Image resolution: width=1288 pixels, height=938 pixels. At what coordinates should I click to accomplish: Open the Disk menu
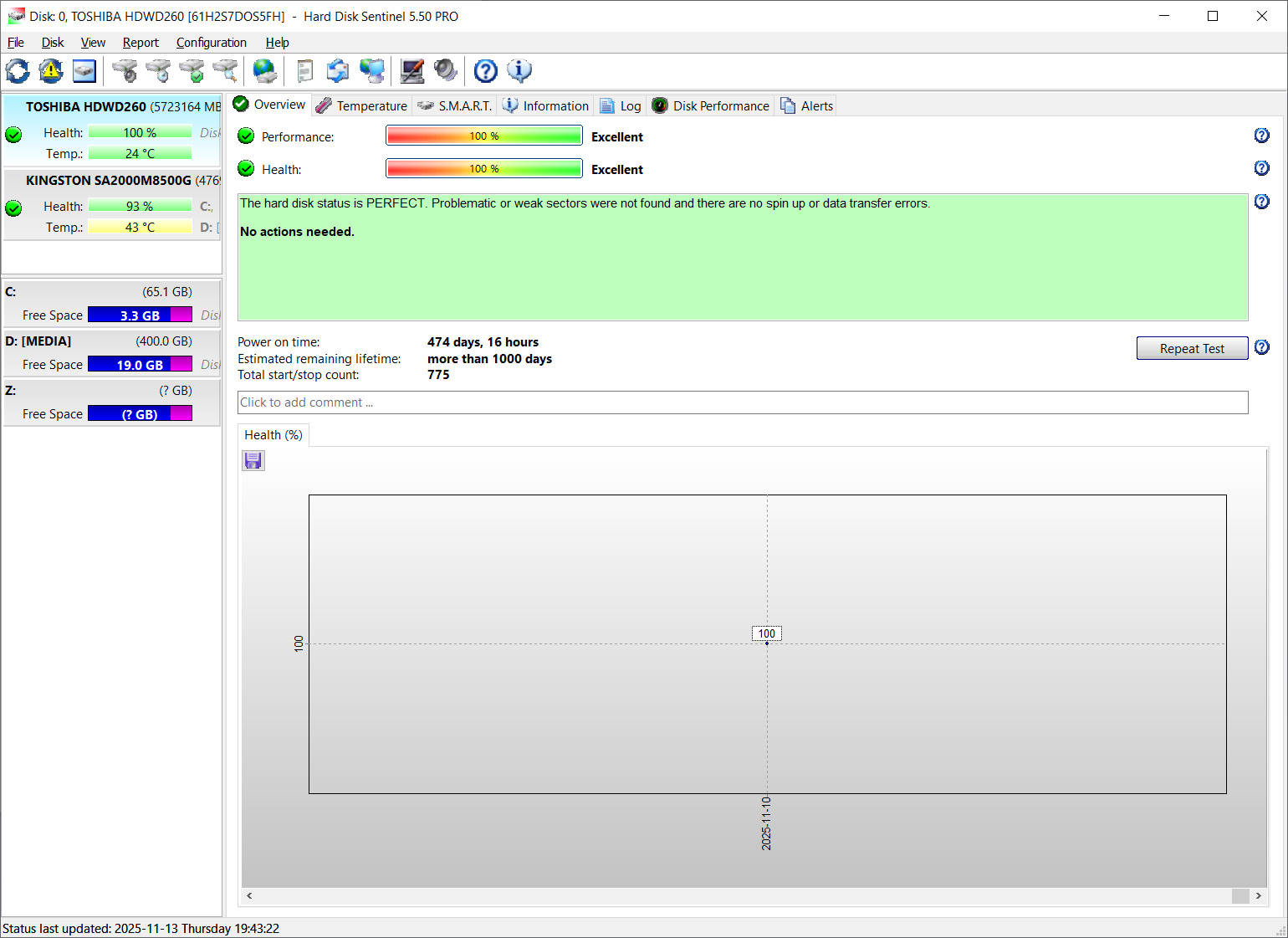click(x=53, y=43)
